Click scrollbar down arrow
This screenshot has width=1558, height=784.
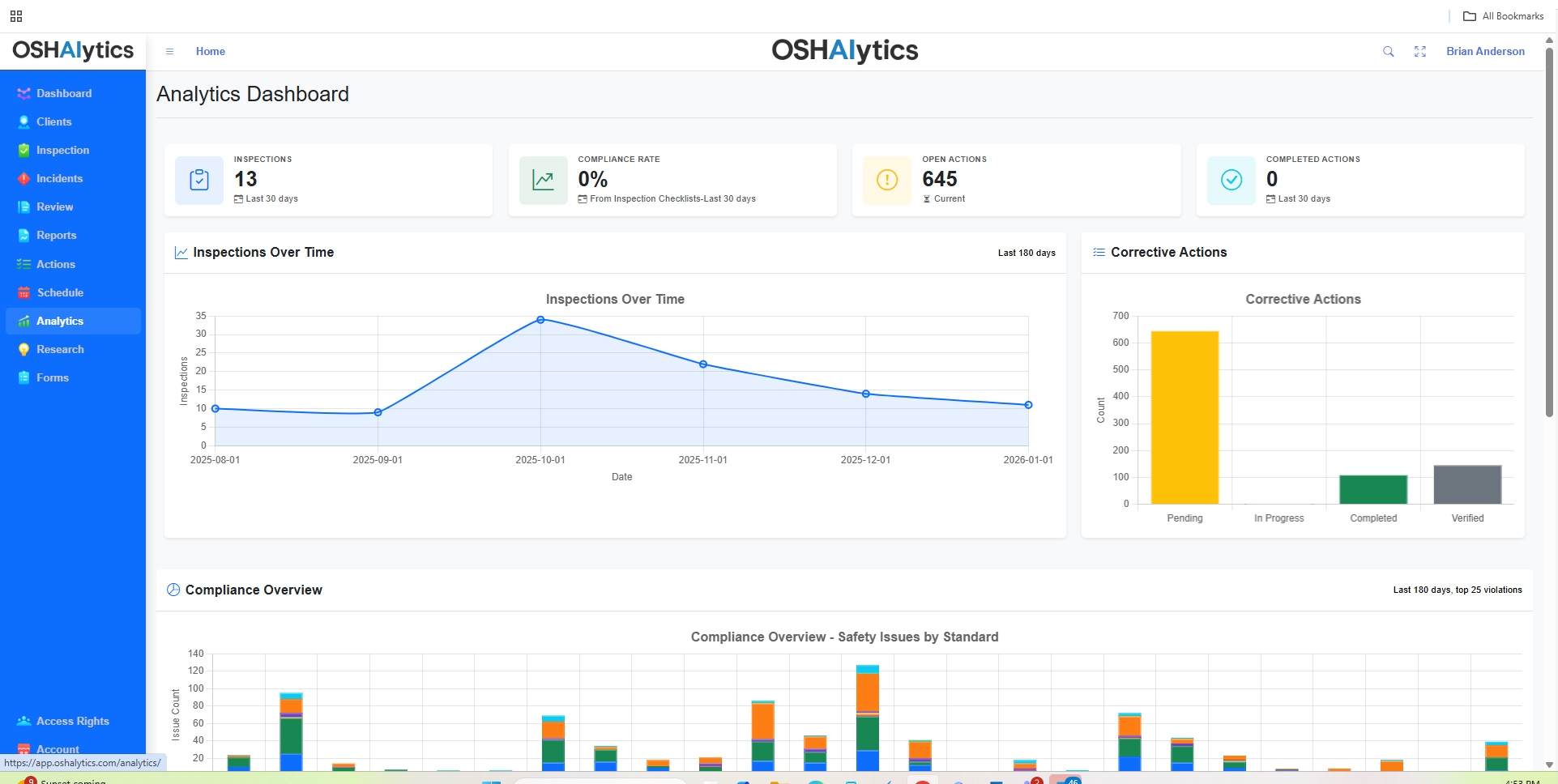click(x=1549, y=765)
